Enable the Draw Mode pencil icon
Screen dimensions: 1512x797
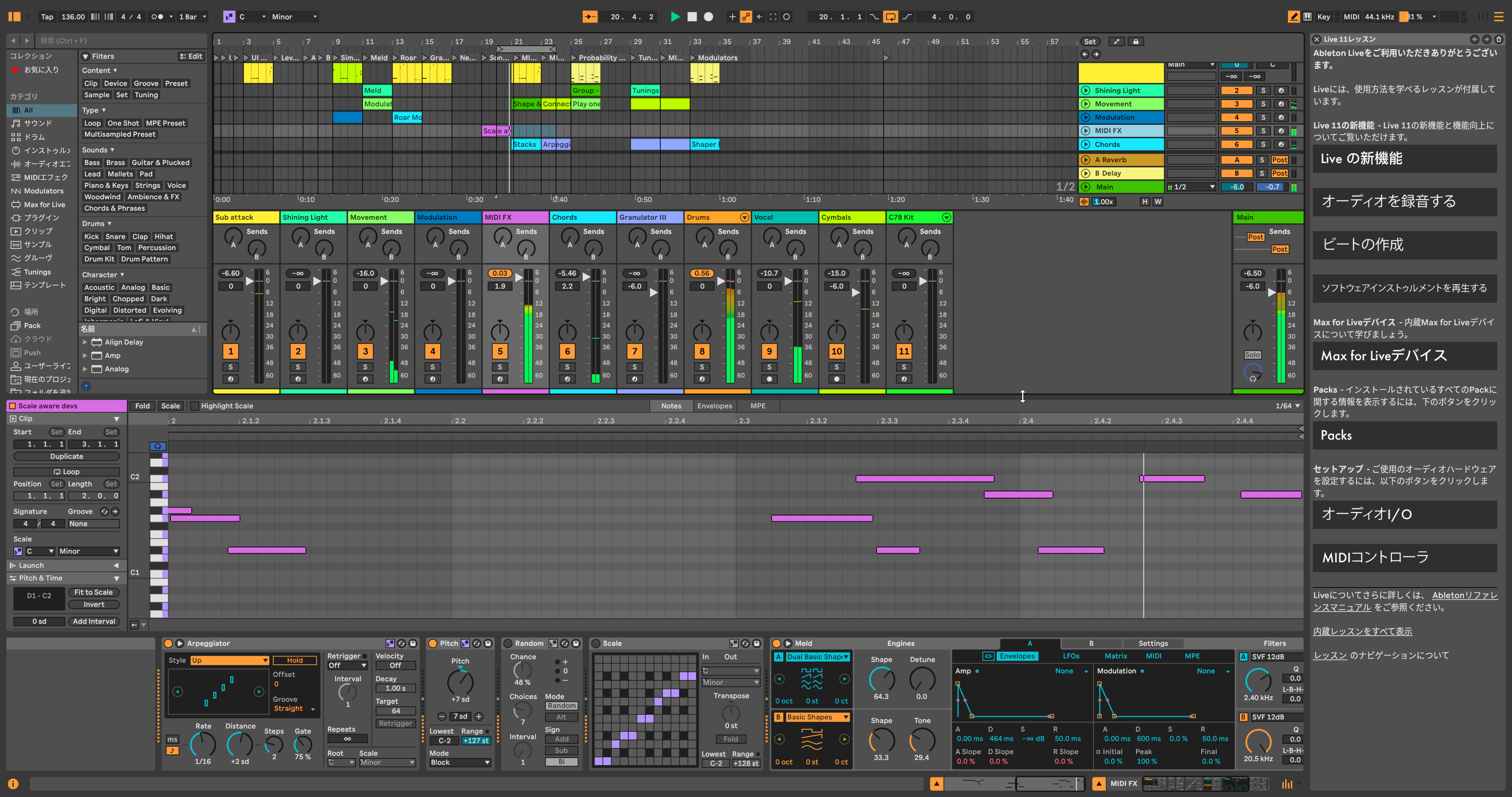[1293, 17]
